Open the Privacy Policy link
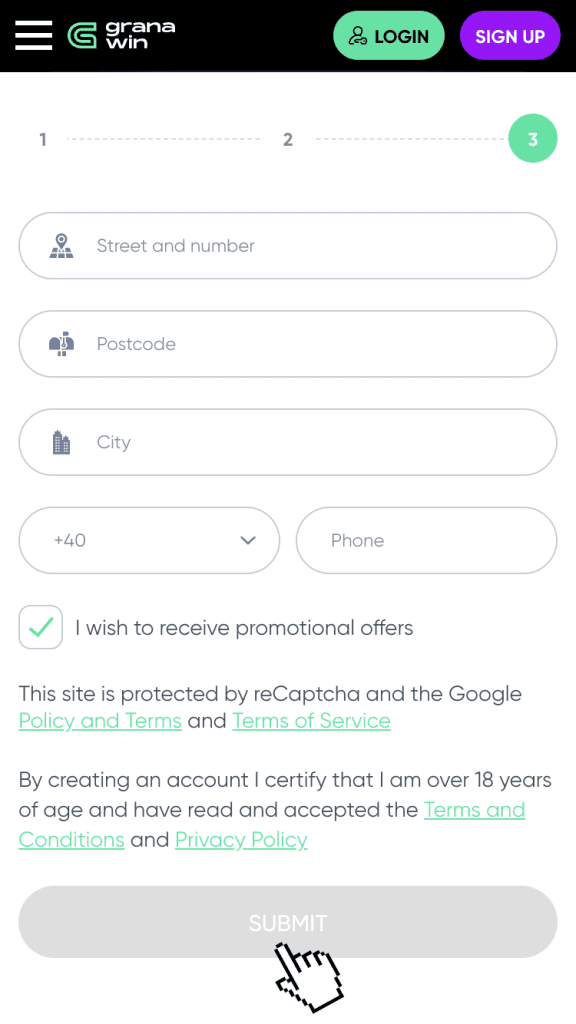This screenshot has height=1024, width=576. pos(242,839)
